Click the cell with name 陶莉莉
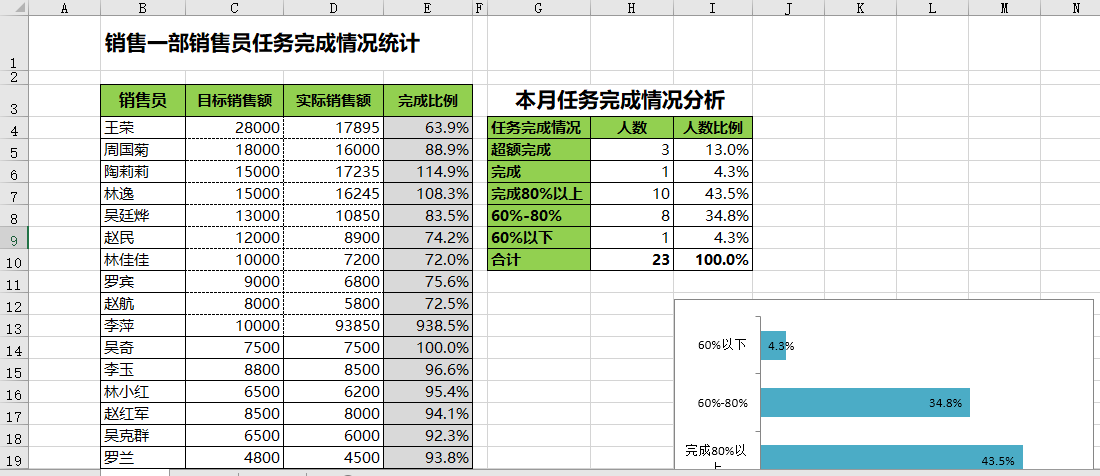This screenshot has width=1100, height=476. [x=142, y=172]
